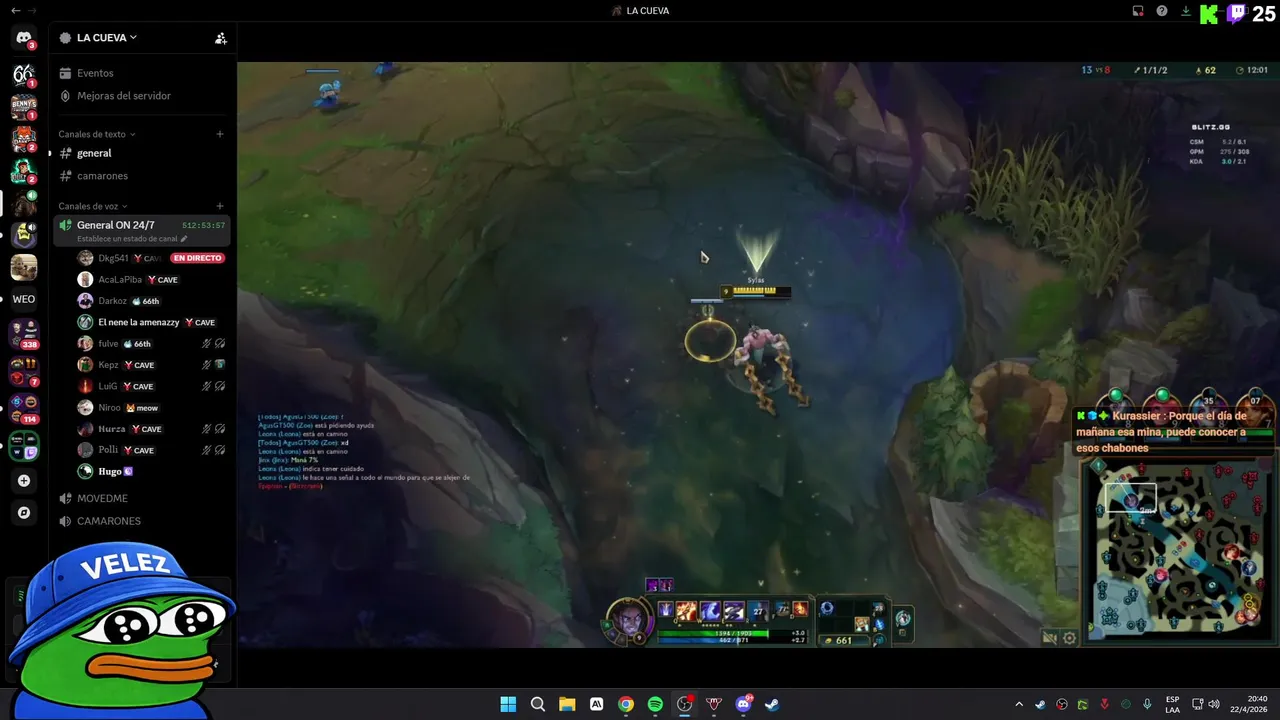Open ESP LAA language switcher
Viewport: 1280px width, 720px height.
coord(1172,704)
